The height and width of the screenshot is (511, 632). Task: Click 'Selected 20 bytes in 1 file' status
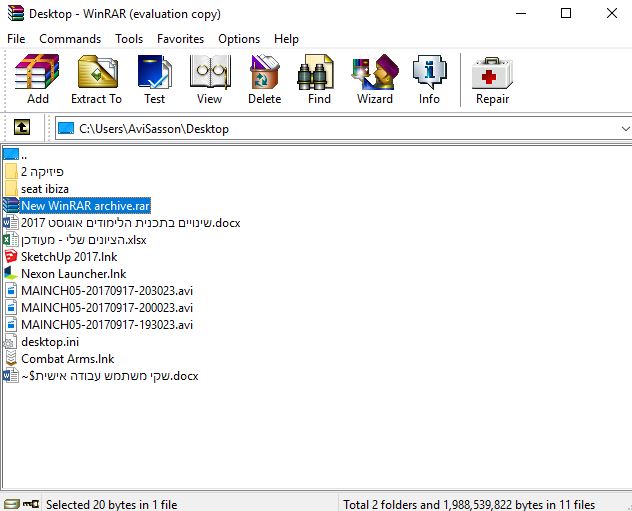tap(111, 504)
